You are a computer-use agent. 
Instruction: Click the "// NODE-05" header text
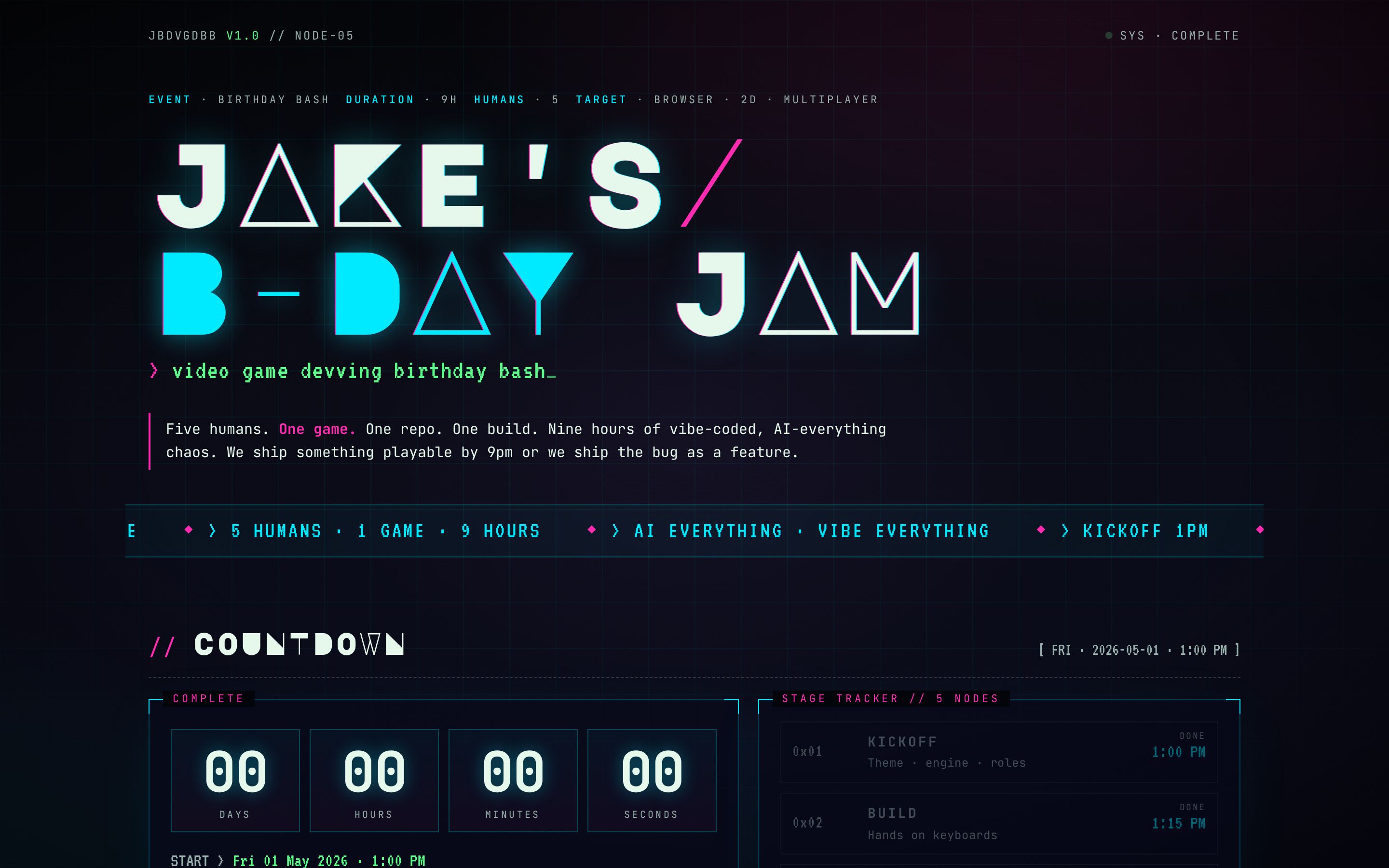[x=312, y=36]
